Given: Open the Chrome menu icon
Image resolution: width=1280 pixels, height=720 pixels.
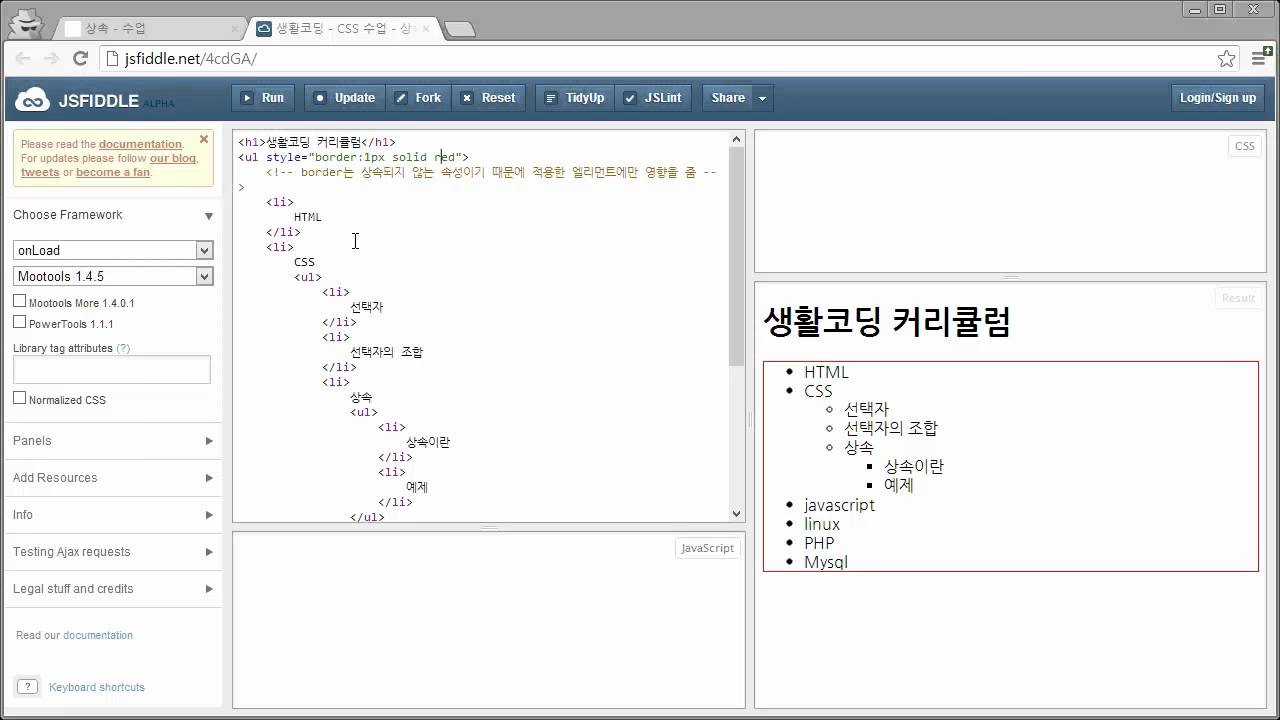Looking at the screenshot, I should [1260, 59].
